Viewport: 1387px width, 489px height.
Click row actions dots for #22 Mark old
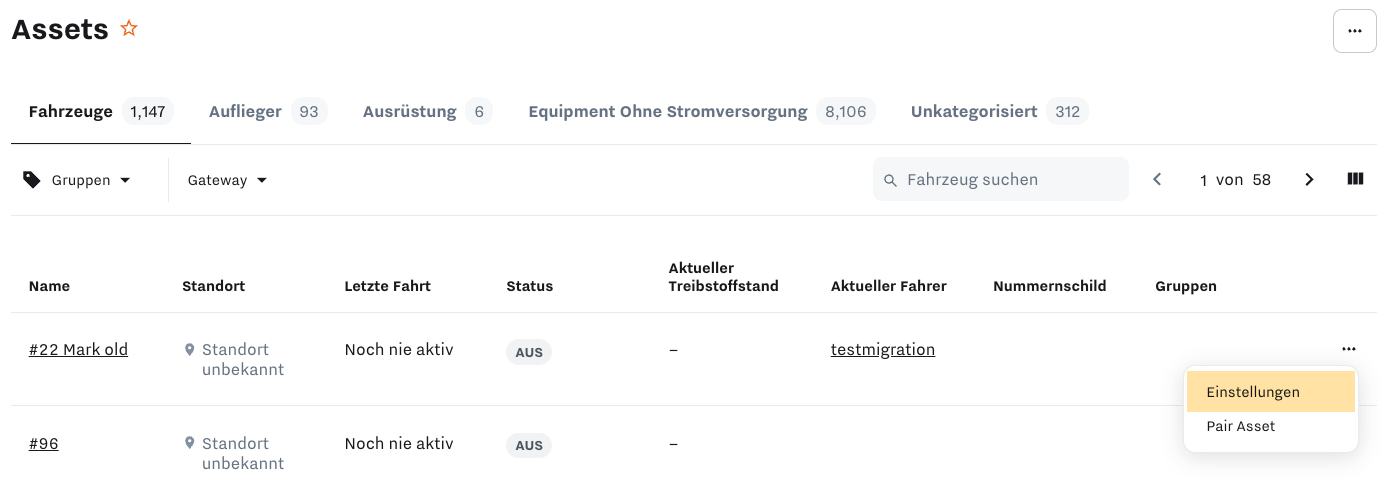[1349, 349]
